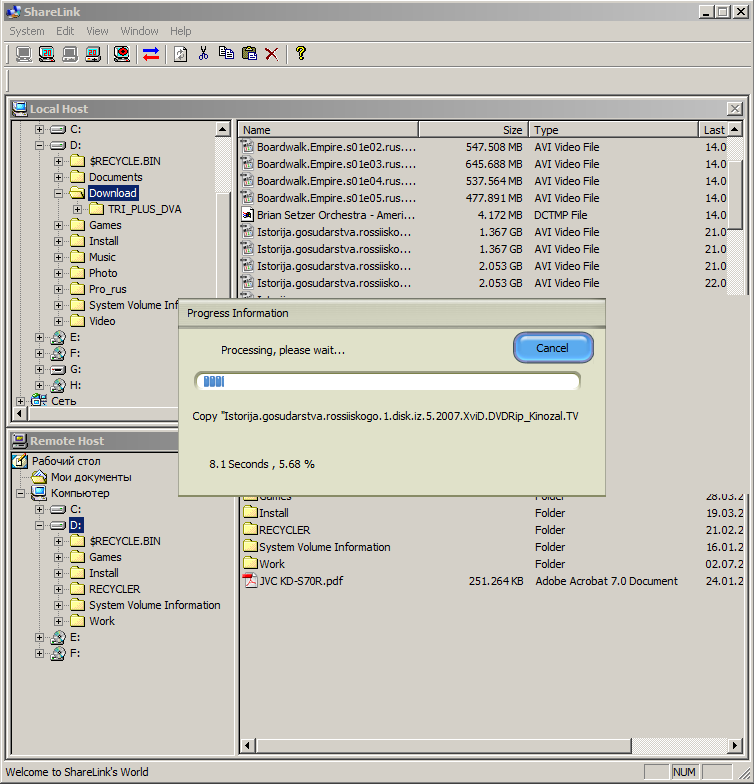Click the first red-screen computer toolbar icon

[x=46, y=54]
